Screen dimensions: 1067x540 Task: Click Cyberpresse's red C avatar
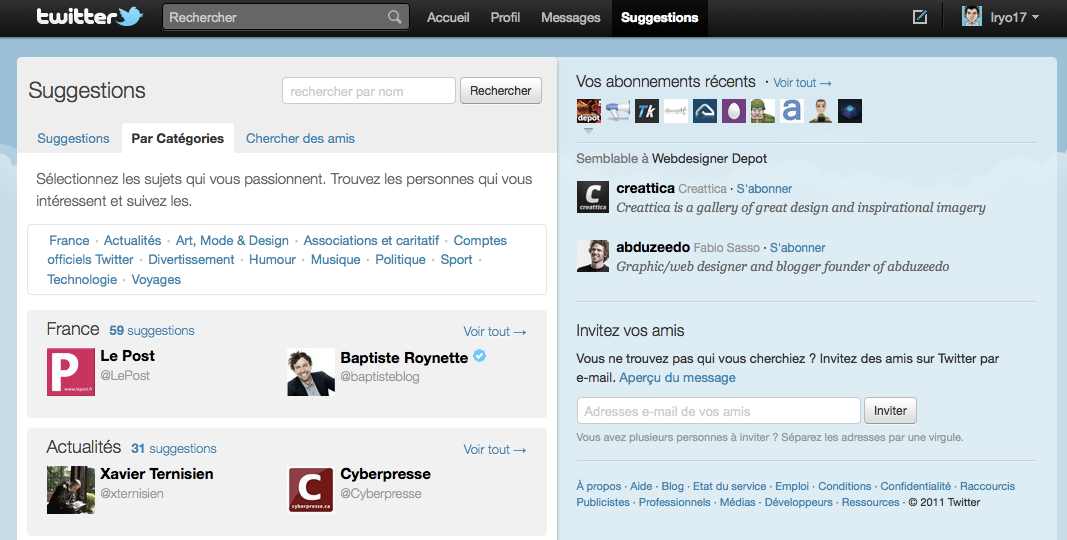[311, 490]
